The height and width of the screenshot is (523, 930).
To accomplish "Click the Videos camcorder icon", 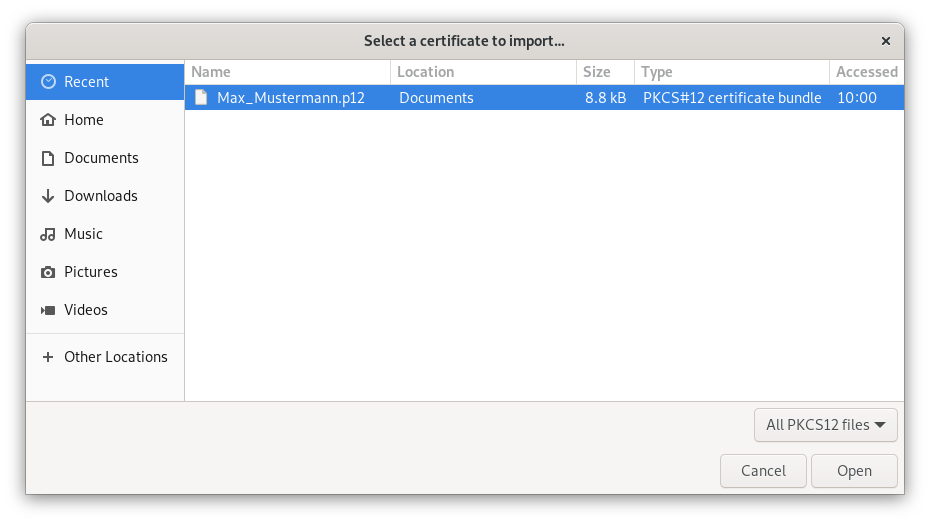I will click(48, 310).
